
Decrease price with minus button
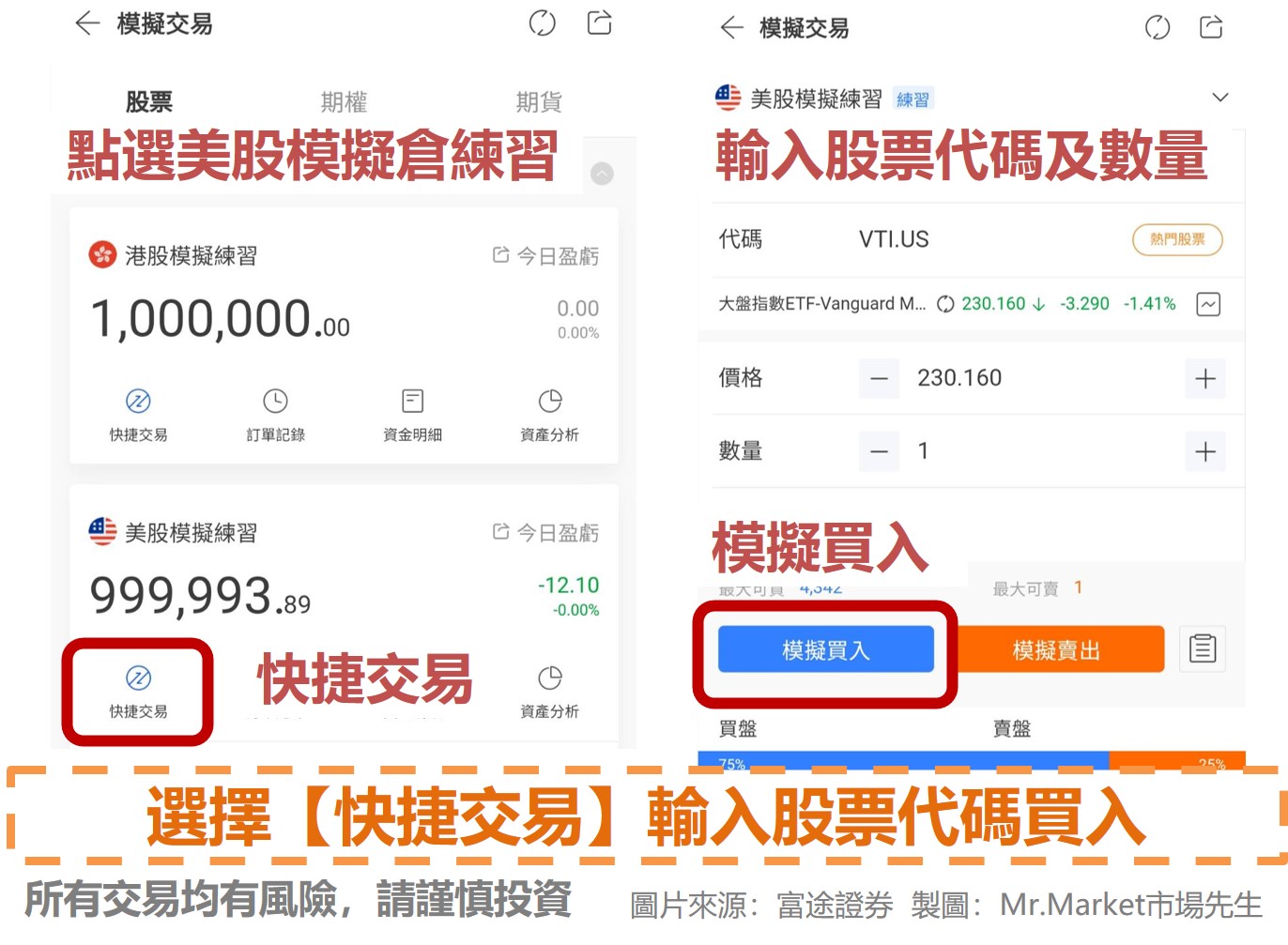[879, 378]
